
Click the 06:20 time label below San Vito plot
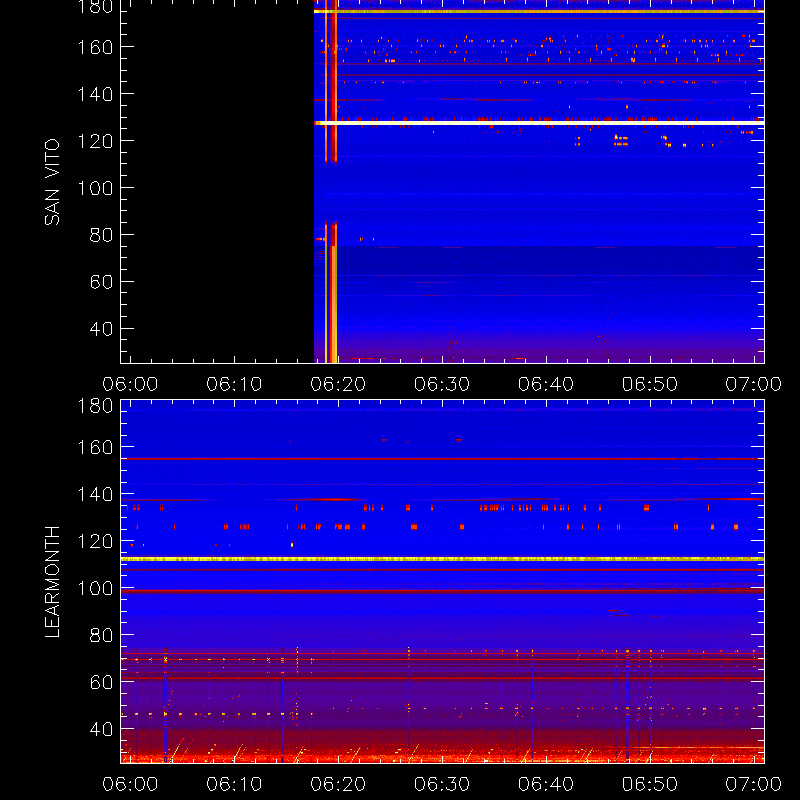click(x=338, y=384)
